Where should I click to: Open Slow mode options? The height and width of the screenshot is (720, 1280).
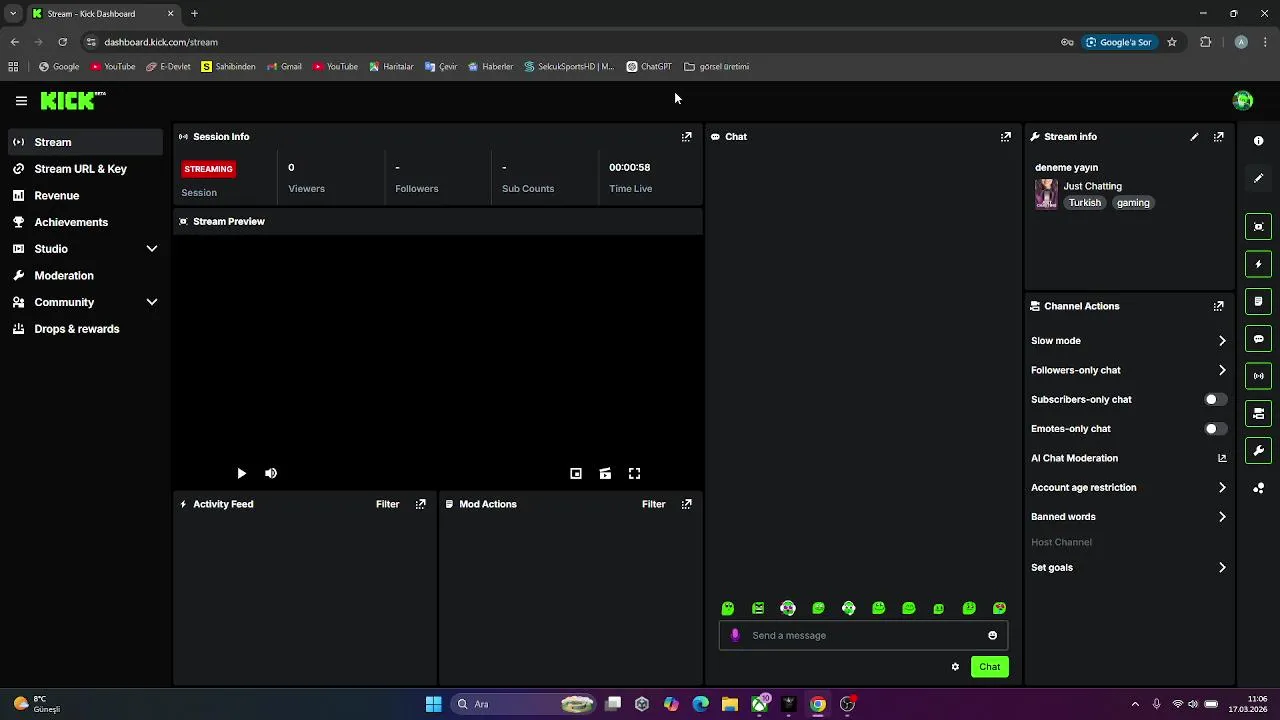(1128, 341)
